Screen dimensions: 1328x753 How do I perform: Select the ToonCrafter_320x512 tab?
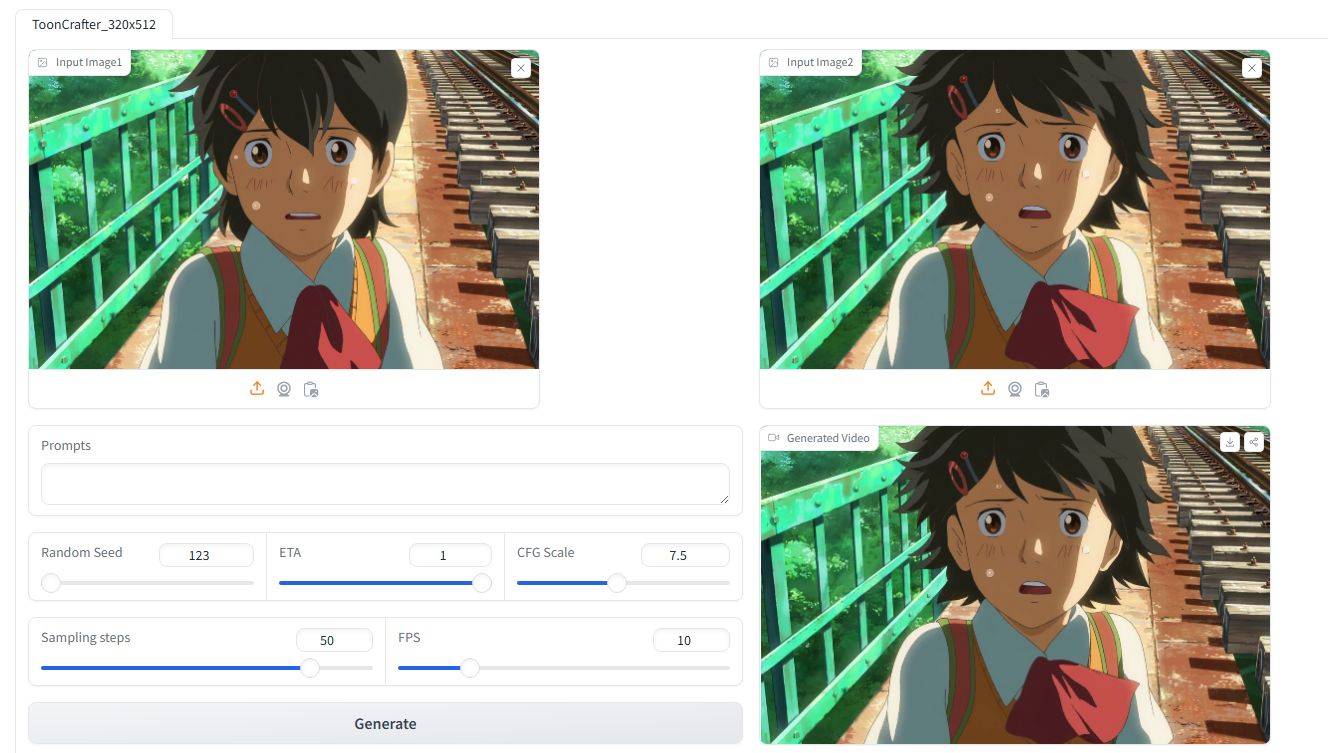coord(94,24)
